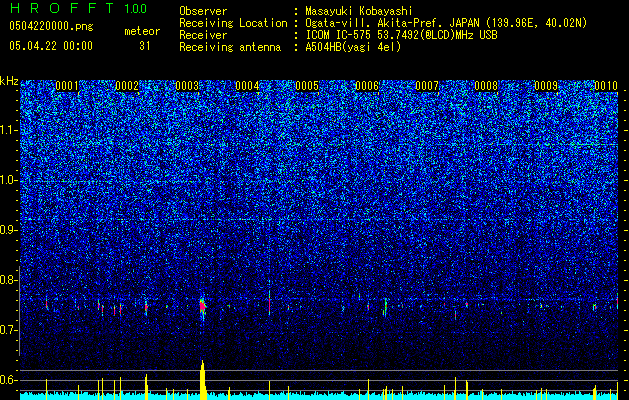Click the kHz axis unit label

point(9,81)
